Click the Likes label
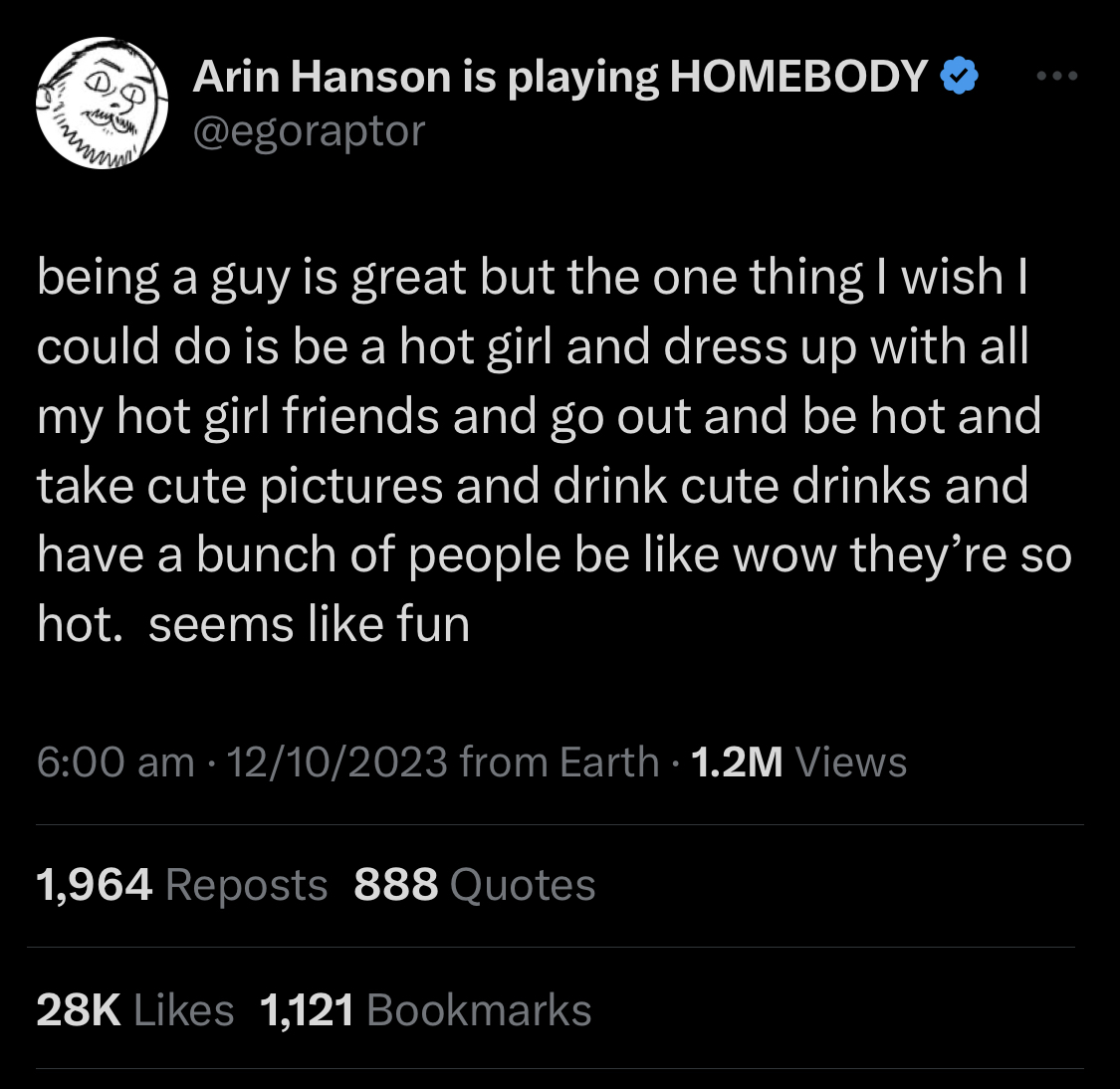 tap(183, 1009)
